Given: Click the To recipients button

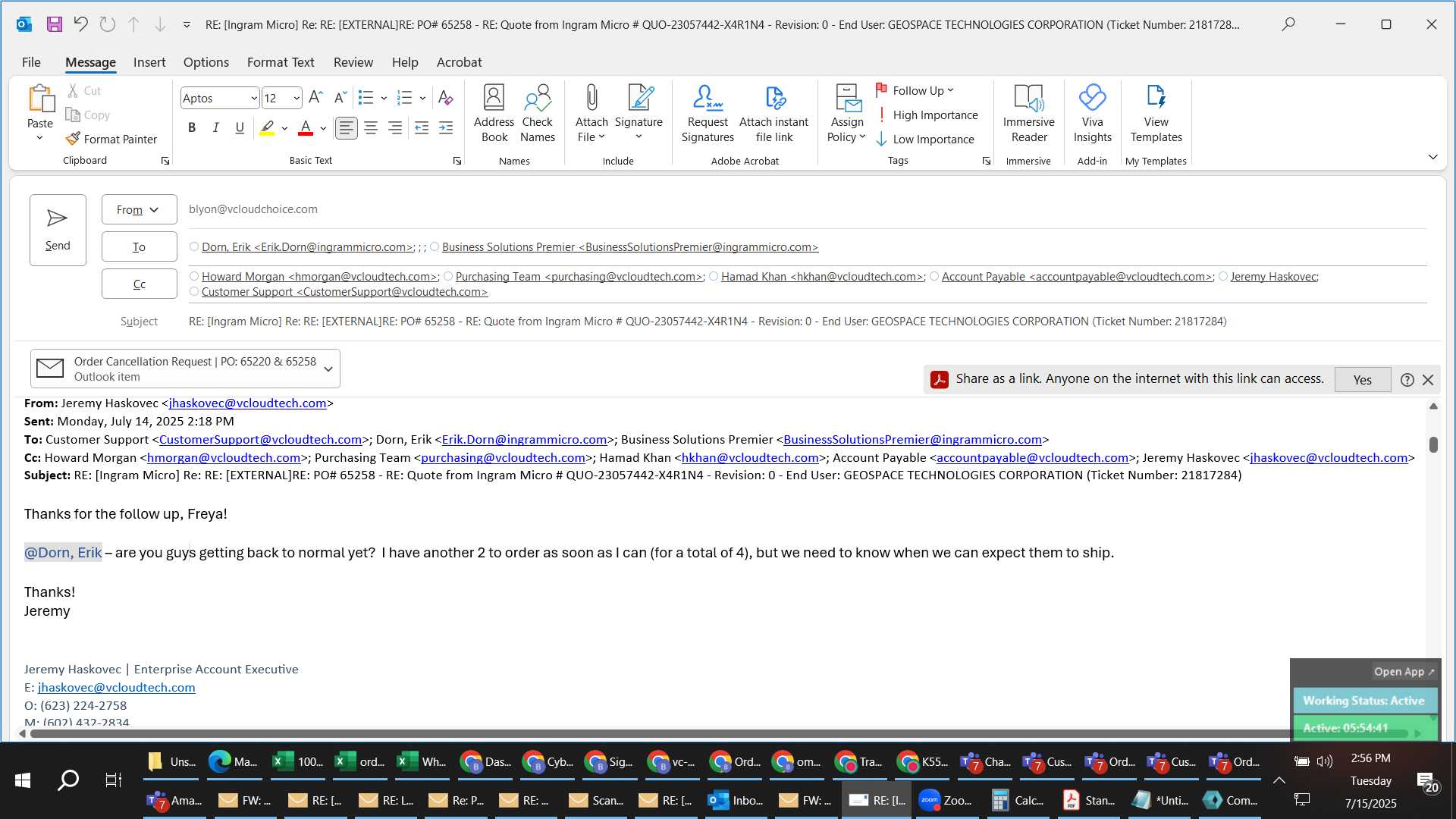Looking at the screenshot, I should (x=139, y=246).
